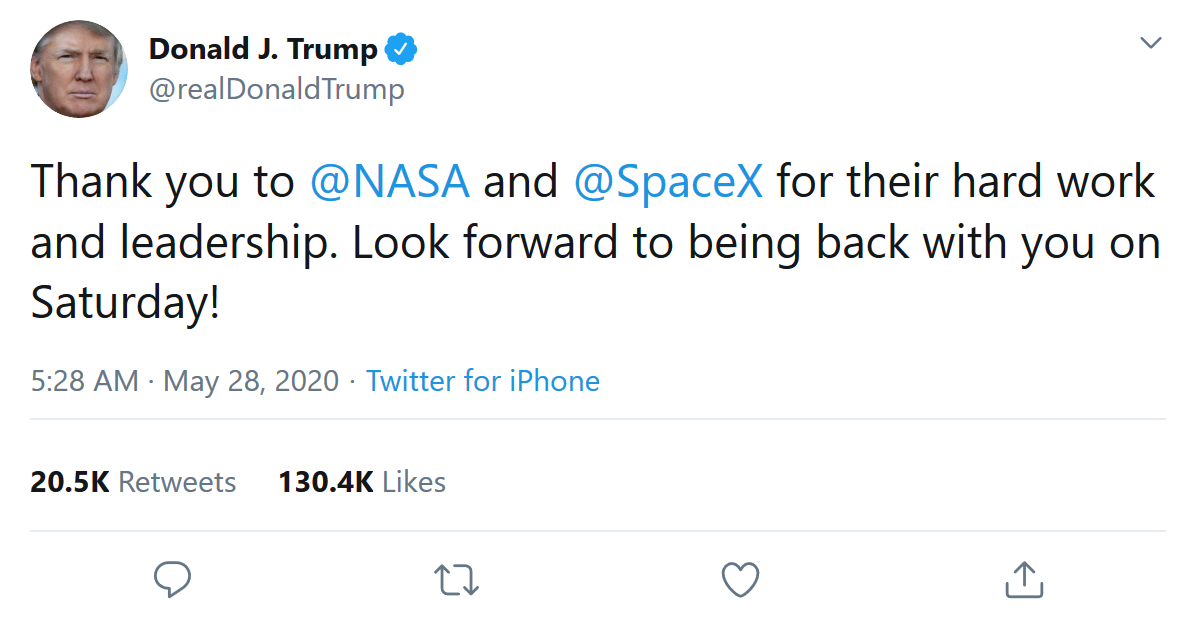
Task: Share the tweet using the upload arrow icon
Action: coord(1023,579)
